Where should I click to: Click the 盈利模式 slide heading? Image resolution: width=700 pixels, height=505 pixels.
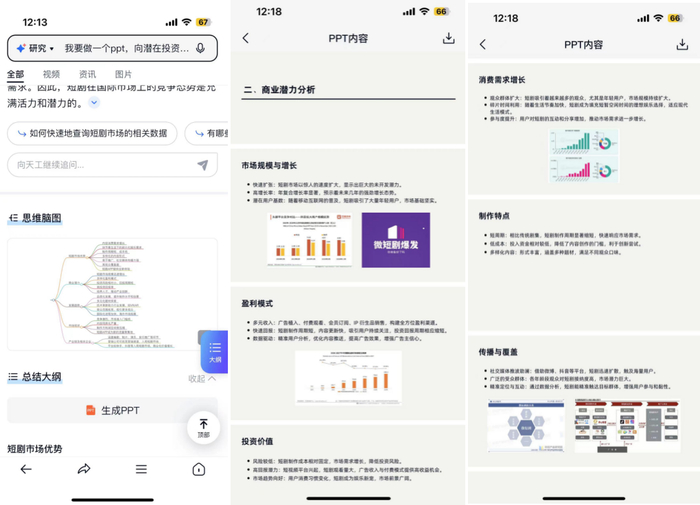coord(257,304)
